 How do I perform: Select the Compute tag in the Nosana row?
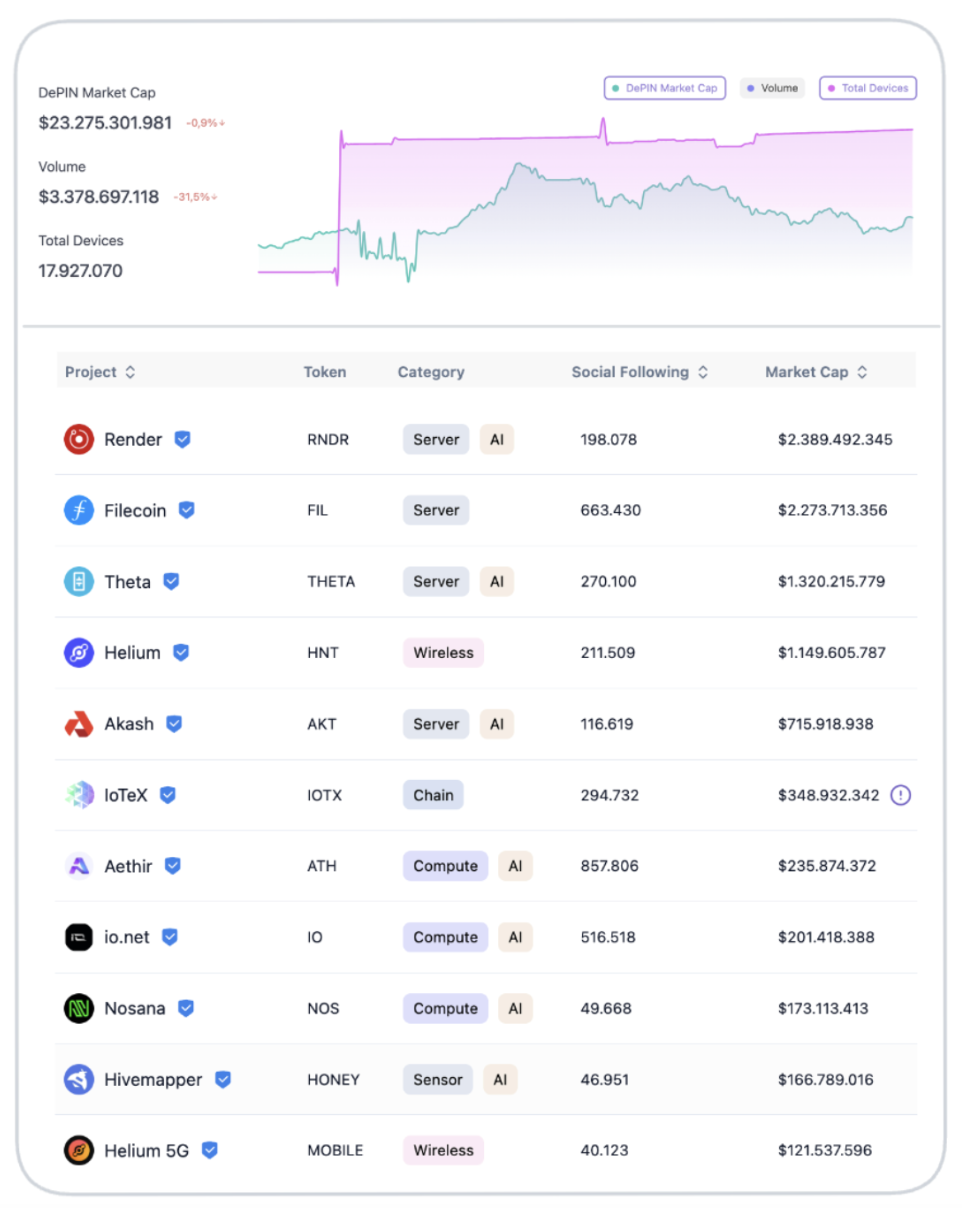point(445,1008)
